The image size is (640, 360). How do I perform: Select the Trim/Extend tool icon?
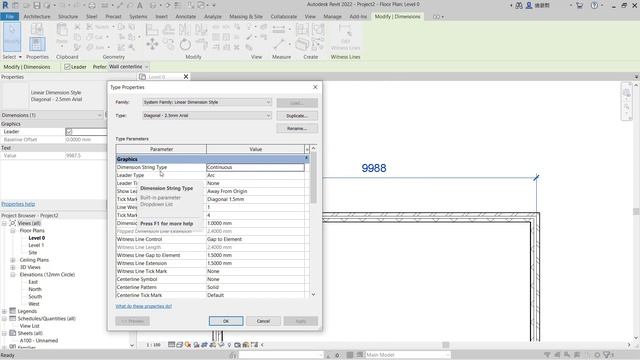click(x=201, y=44)
